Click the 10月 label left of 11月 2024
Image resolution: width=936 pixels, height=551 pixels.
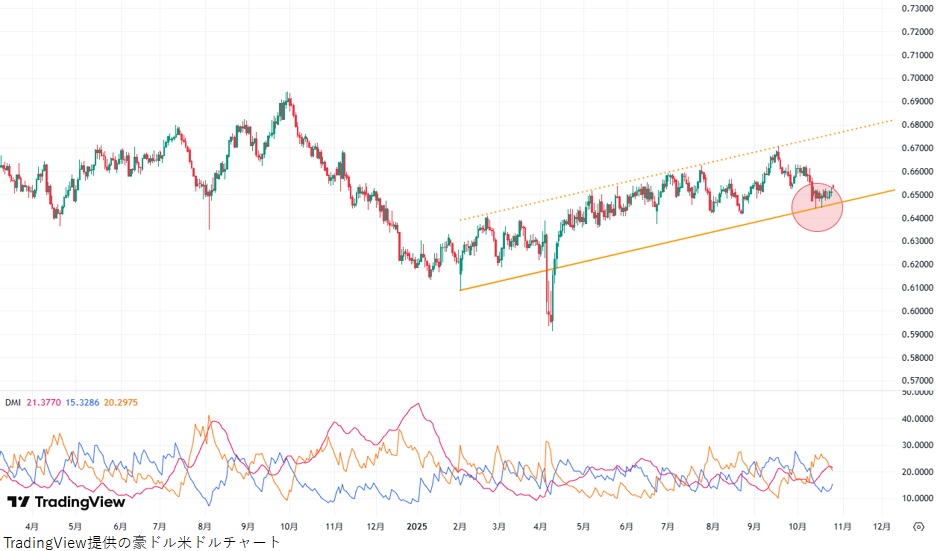click(x=289, y=525)
